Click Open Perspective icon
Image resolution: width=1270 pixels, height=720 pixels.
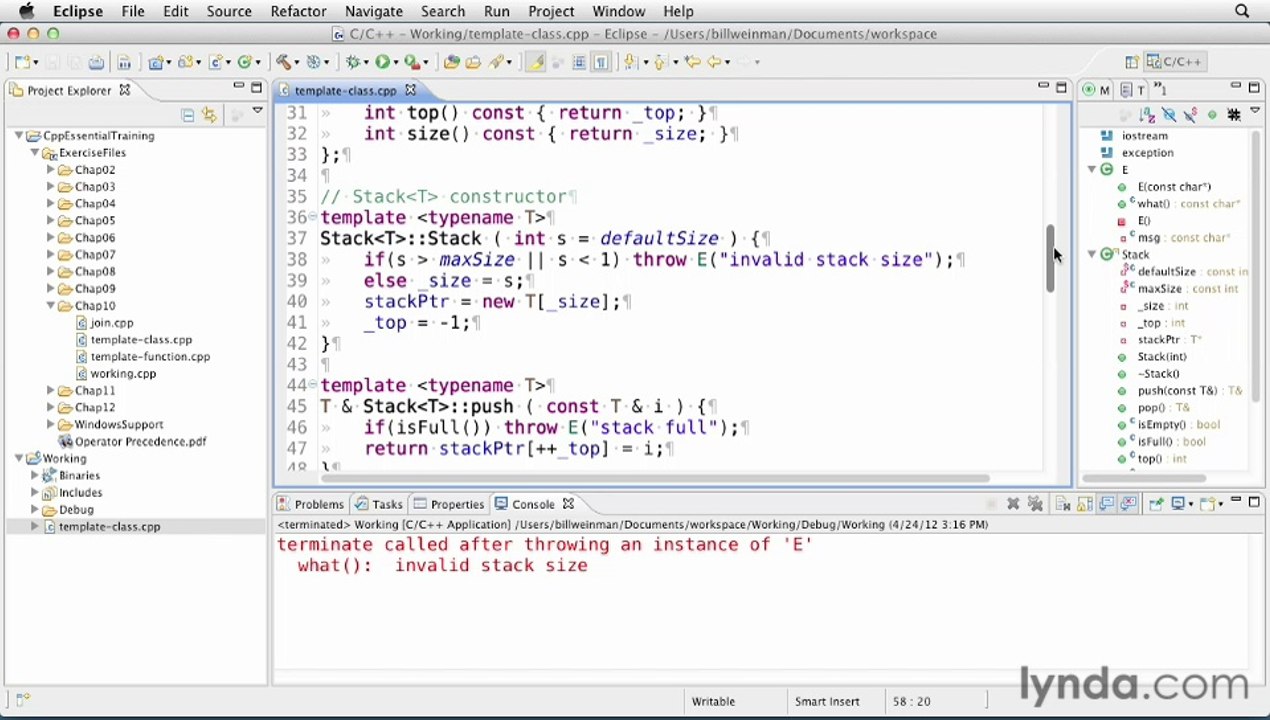pos(1131,62)
